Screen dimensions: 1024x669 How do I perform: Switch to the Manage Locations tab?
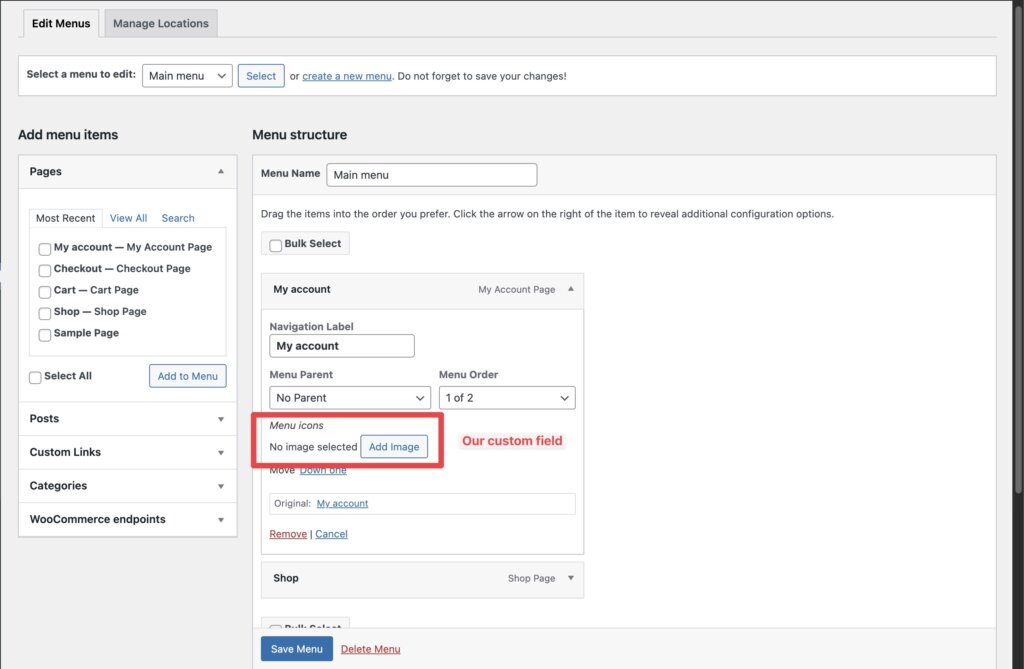click(161, 23)
